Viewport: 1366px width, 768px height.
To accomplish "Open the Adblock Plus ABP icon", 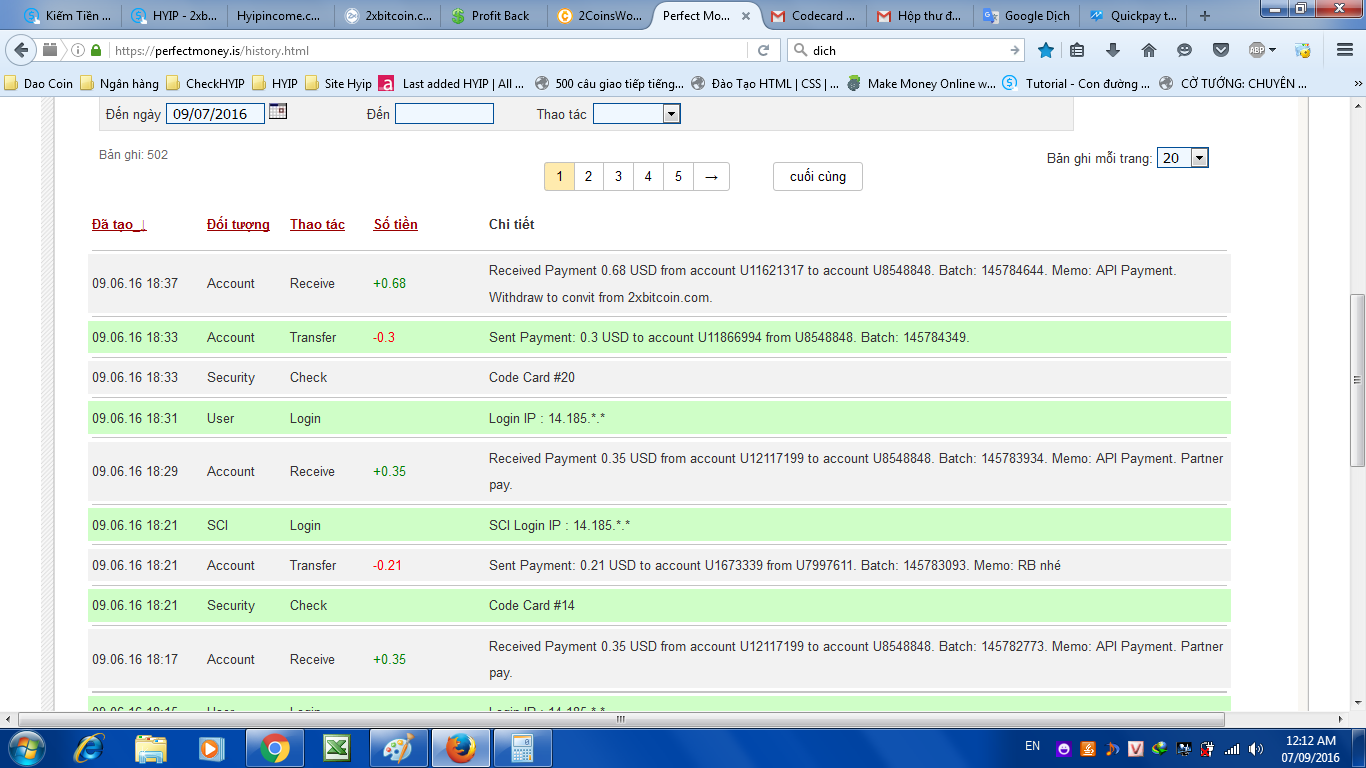I will [1261, 50].
